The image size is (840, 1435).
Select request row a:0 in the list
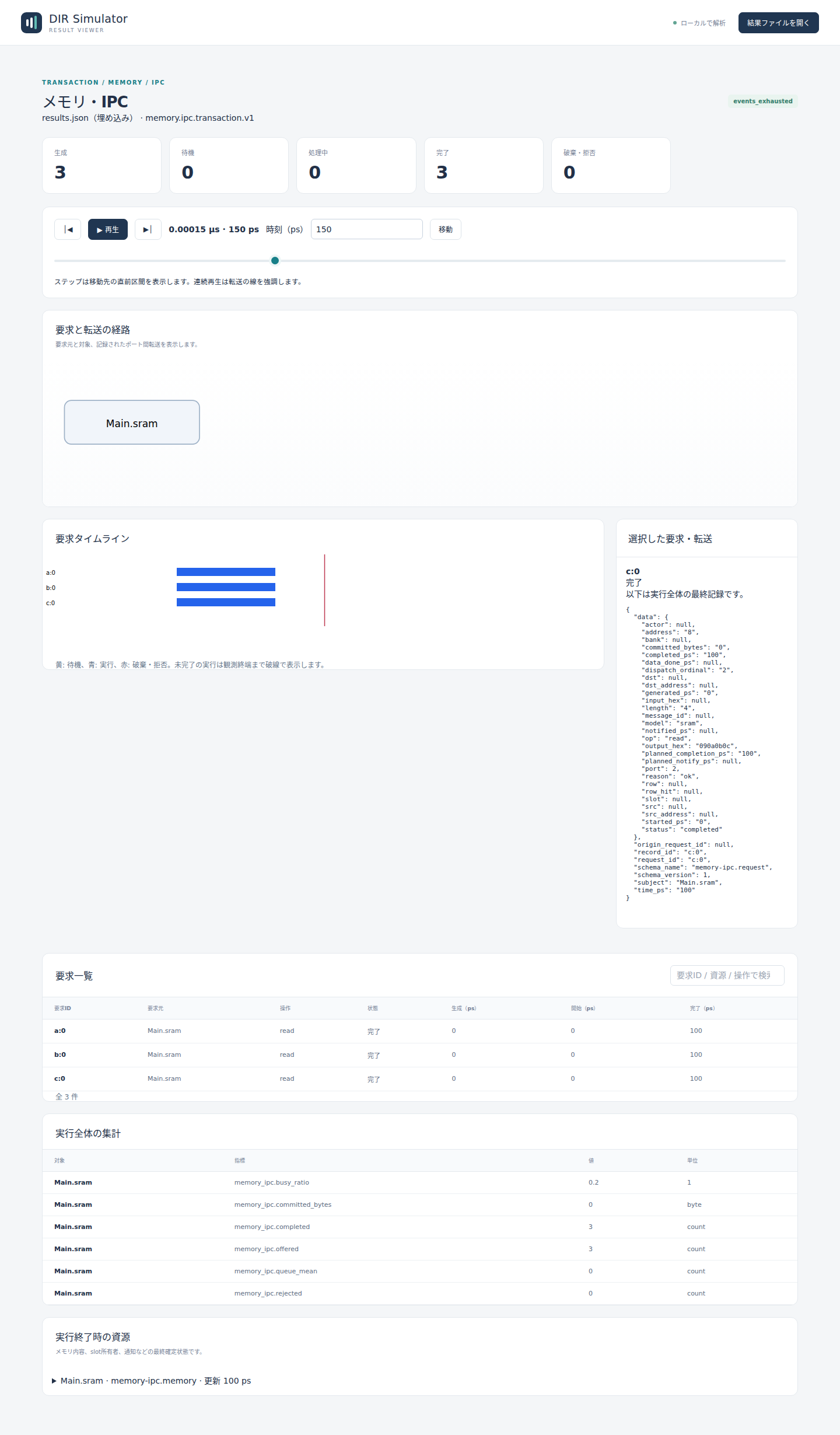click(420, 1031)
